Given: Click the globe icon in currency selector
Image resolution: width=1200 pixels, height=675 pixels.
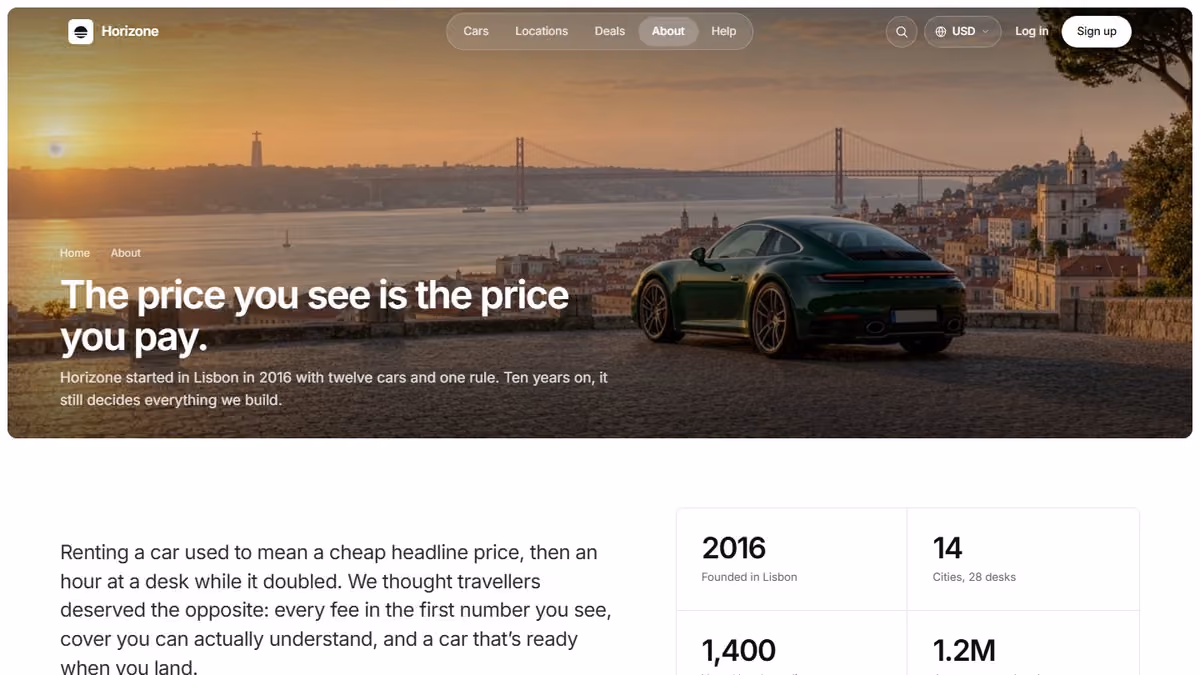Looking at the screenshot, I should coord(941,32).
